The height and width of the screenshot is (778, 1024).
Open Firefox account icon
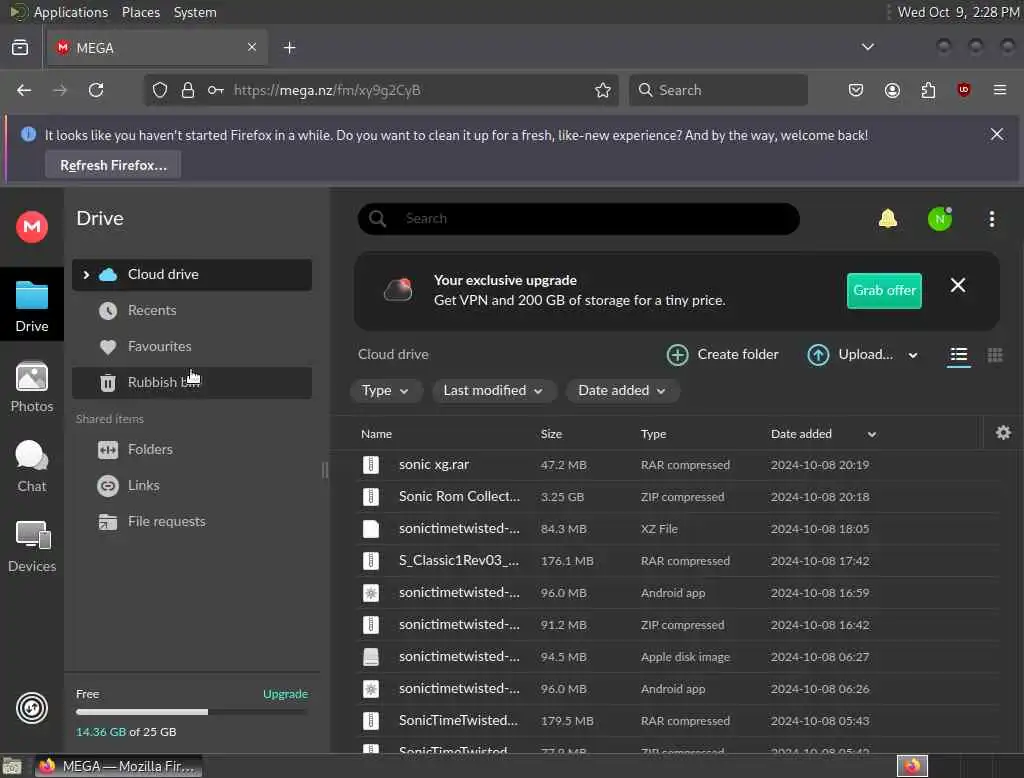coord(892,90)
